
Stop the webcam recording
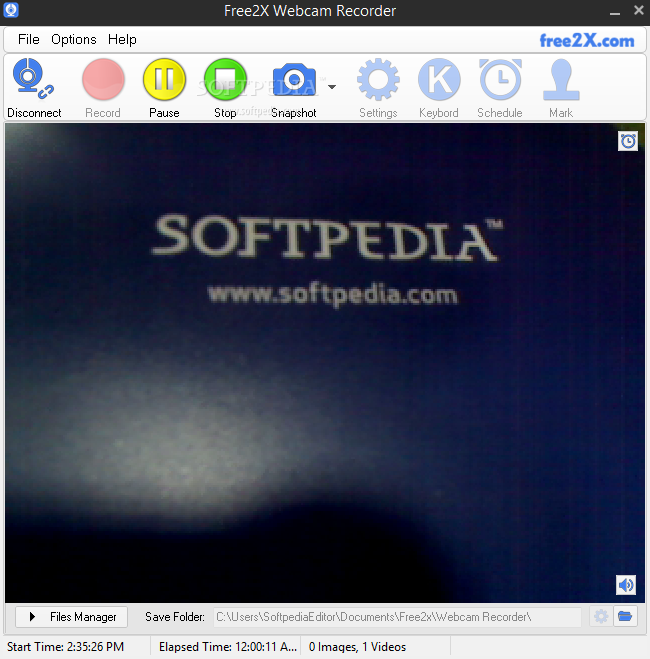click(225, 88)
